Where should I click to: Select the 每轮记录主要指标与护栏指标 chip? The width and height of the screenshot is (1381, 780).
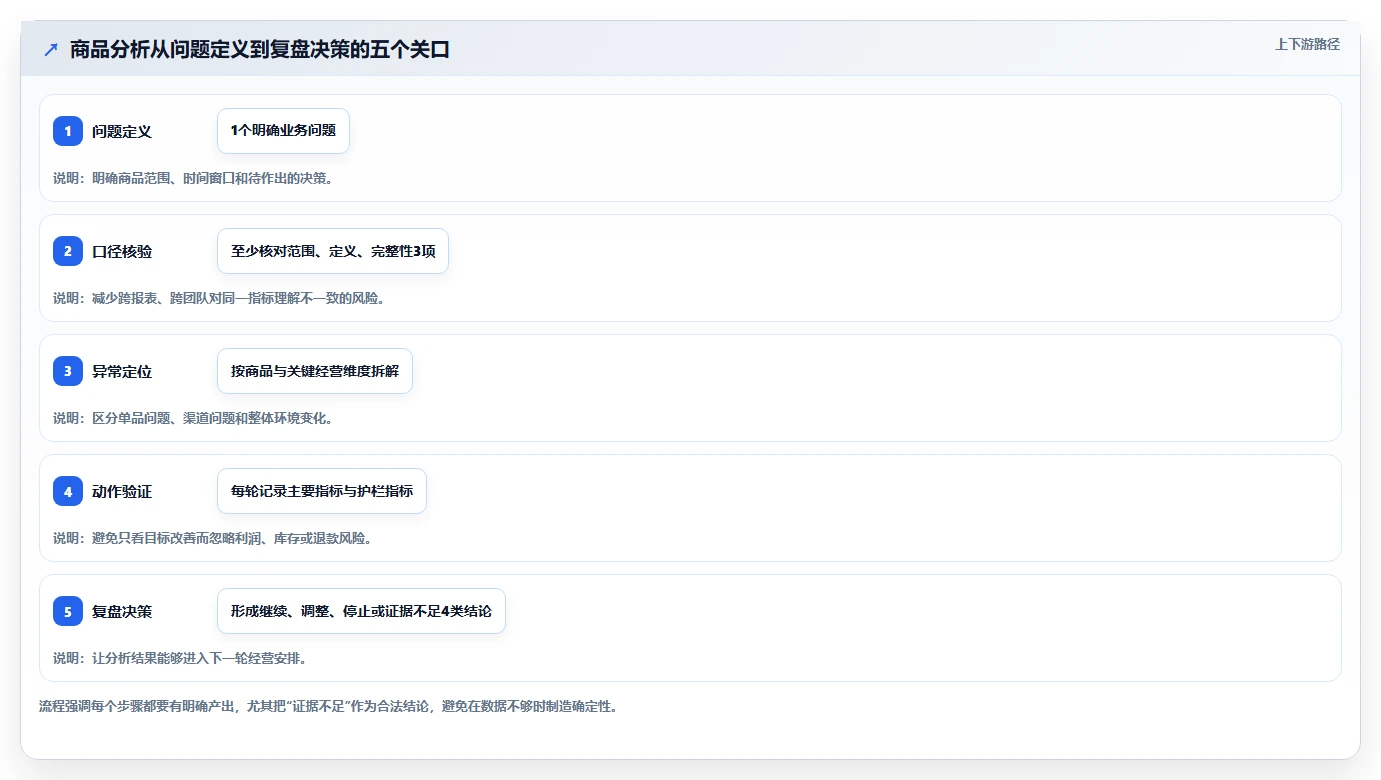point(322,491)
